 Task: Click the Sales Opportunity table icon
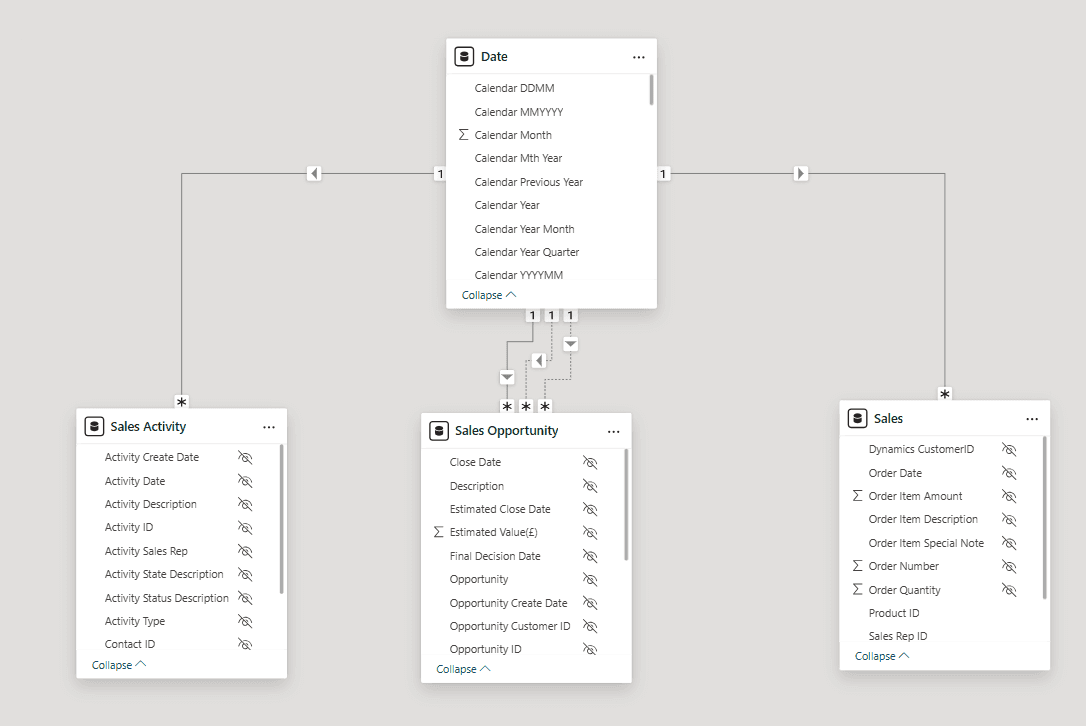point(438,431)
